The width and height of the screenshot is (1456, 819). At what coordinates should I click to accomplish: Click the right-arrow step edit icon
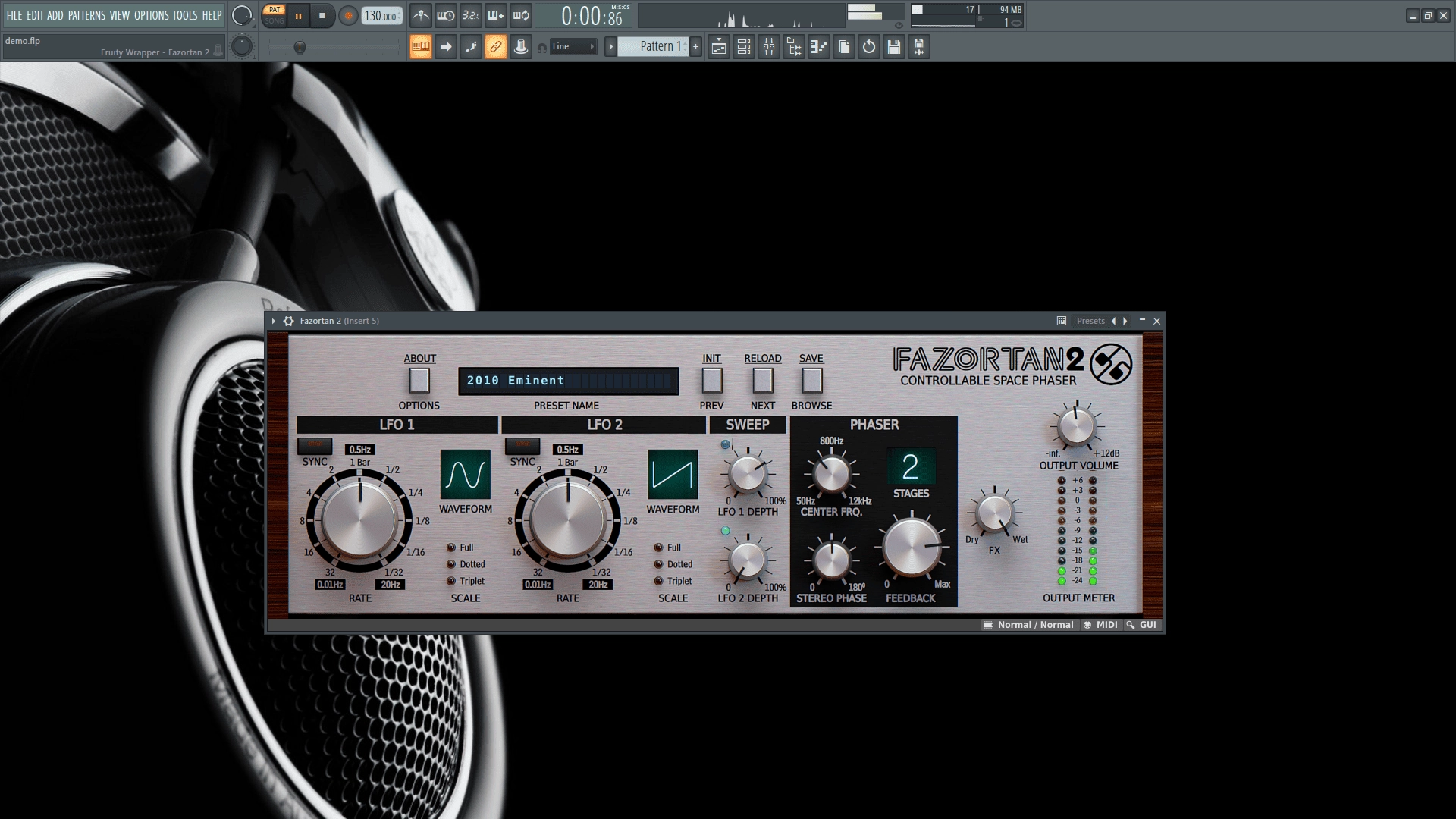[x=446, y=47]
